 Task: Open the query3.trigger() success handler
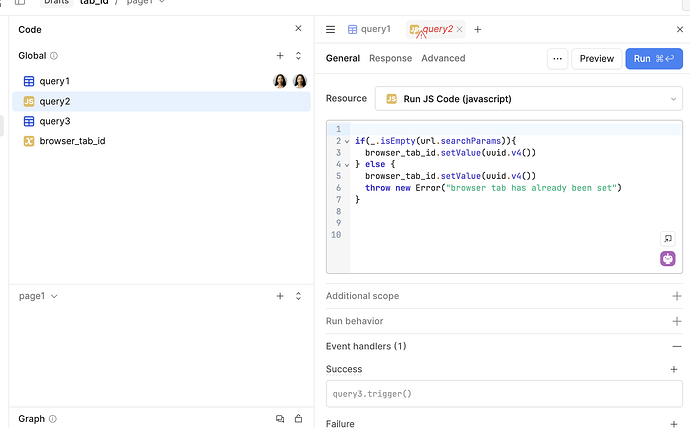[x=504, y=394]
